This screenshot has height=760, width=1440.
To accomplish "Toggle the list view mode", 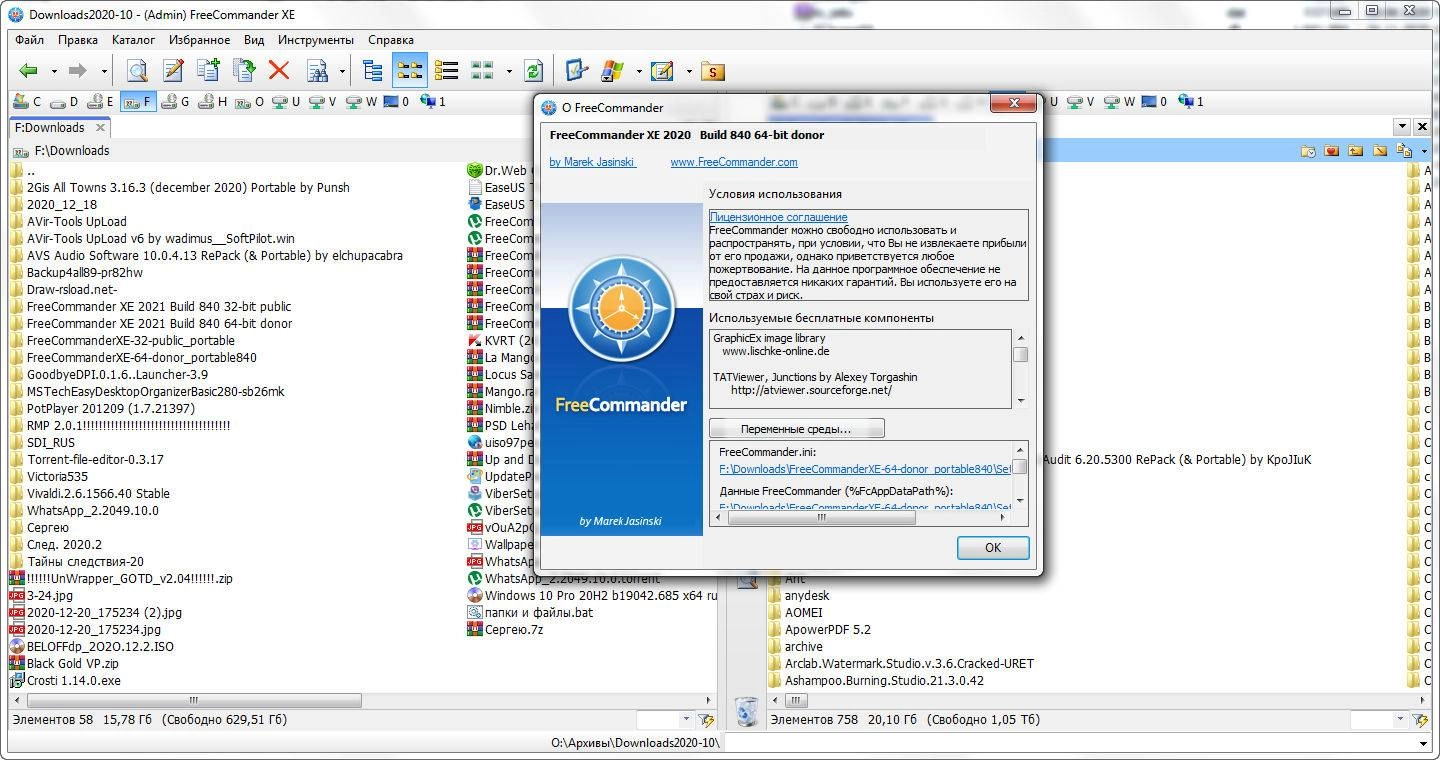I will tap(409, 71).
